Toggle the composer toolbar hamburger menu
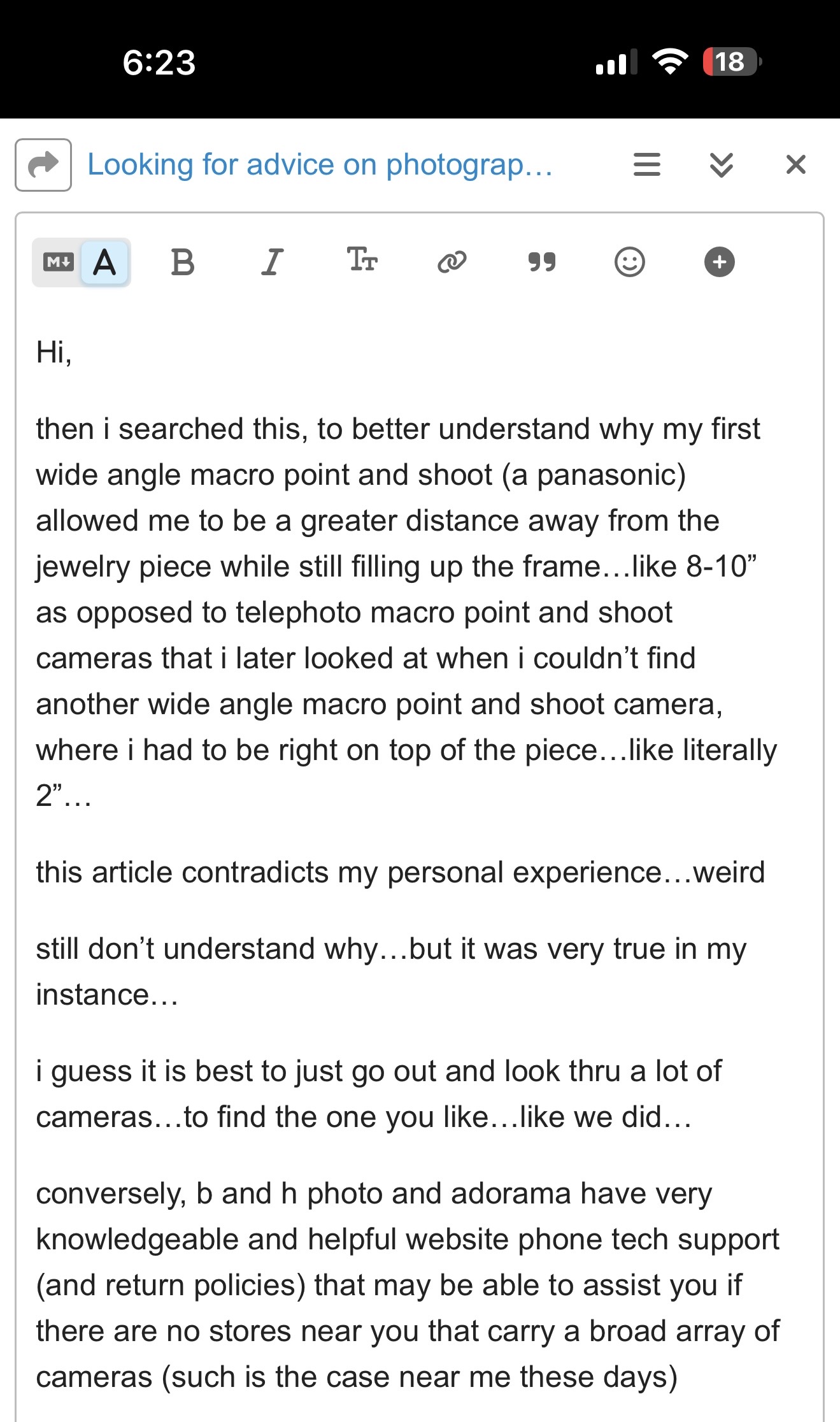This screenshot has height=1422, width=840. coord(646,165)
